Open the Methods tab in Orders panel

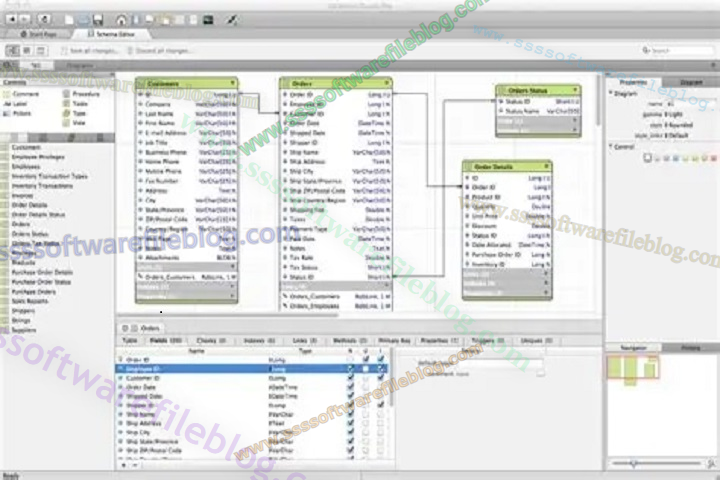coord(349,340)
